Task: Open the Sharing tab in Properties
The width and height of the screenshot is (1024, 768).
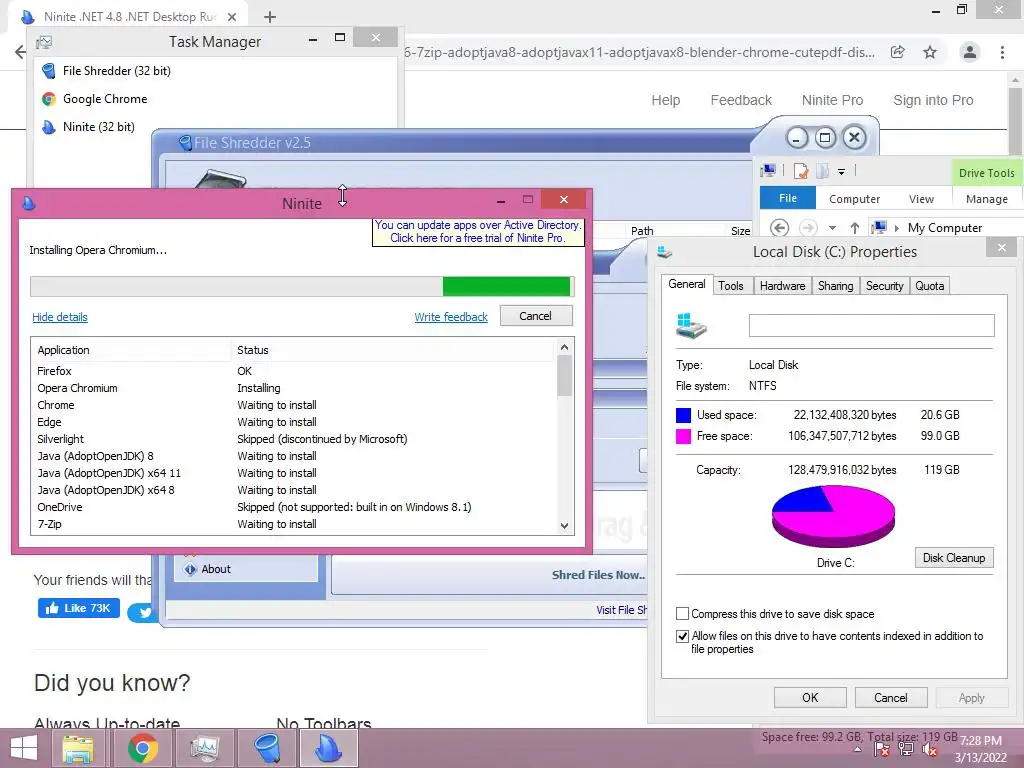Action: click(x=836, y=286)
